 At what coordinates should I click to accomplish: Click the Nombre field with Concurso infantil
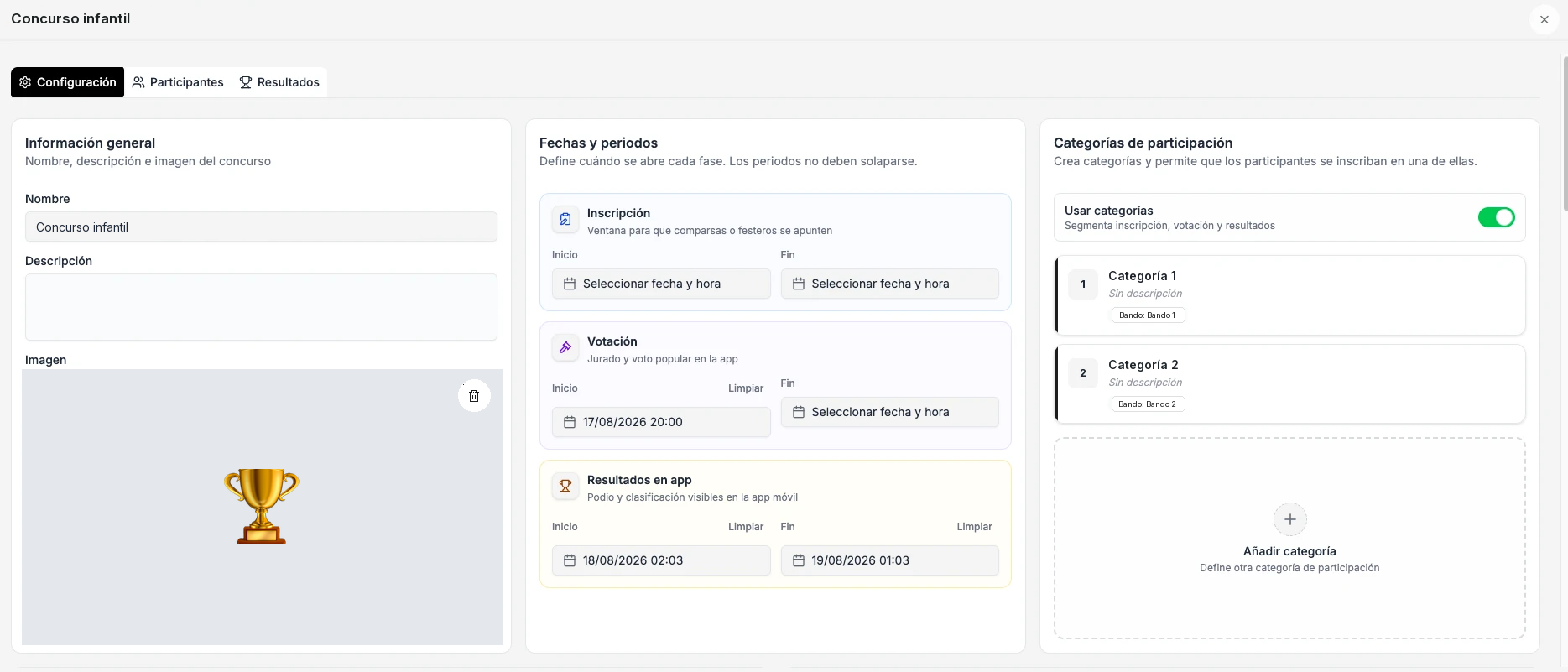261,227
